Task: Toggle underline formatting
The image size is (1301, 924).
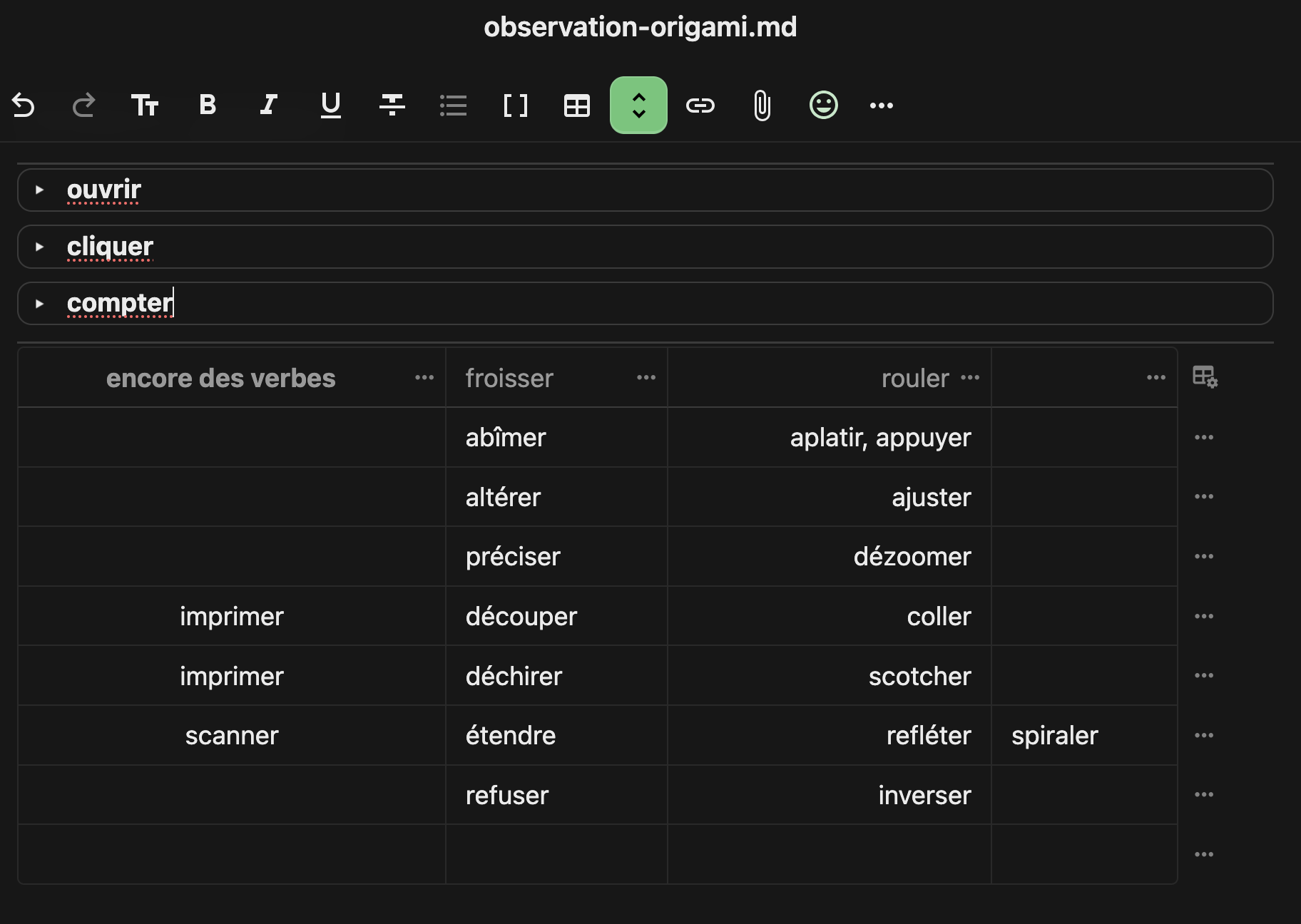Action: 330,106
